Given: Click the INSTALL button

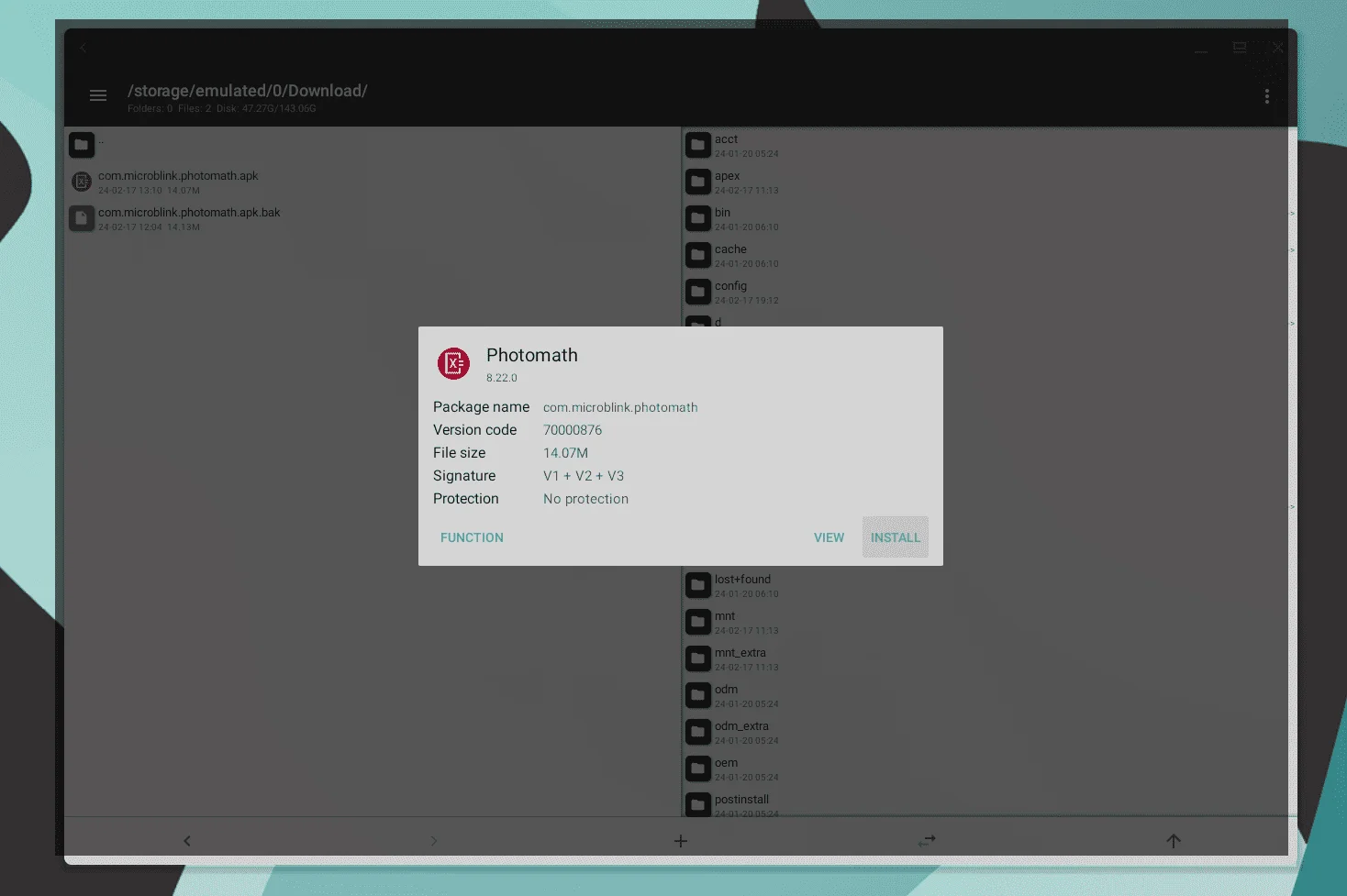Looking at the screenshot, I should pyautogui.click(x=896, y=537).
